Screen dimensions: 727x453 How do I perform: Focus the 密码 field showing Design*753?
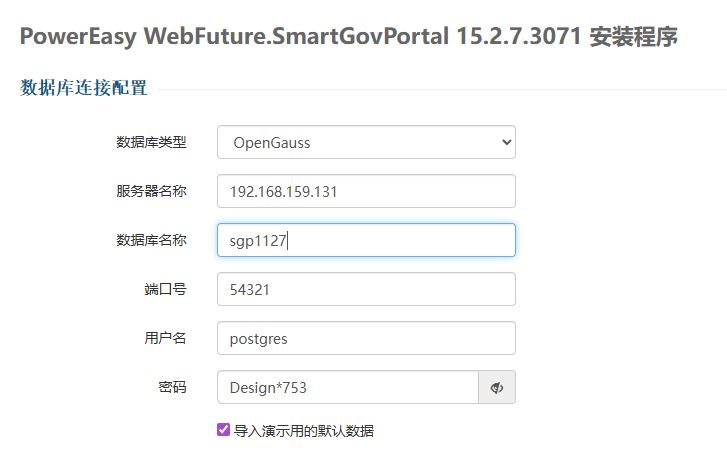pyautogui.click(x=347, y=387)
